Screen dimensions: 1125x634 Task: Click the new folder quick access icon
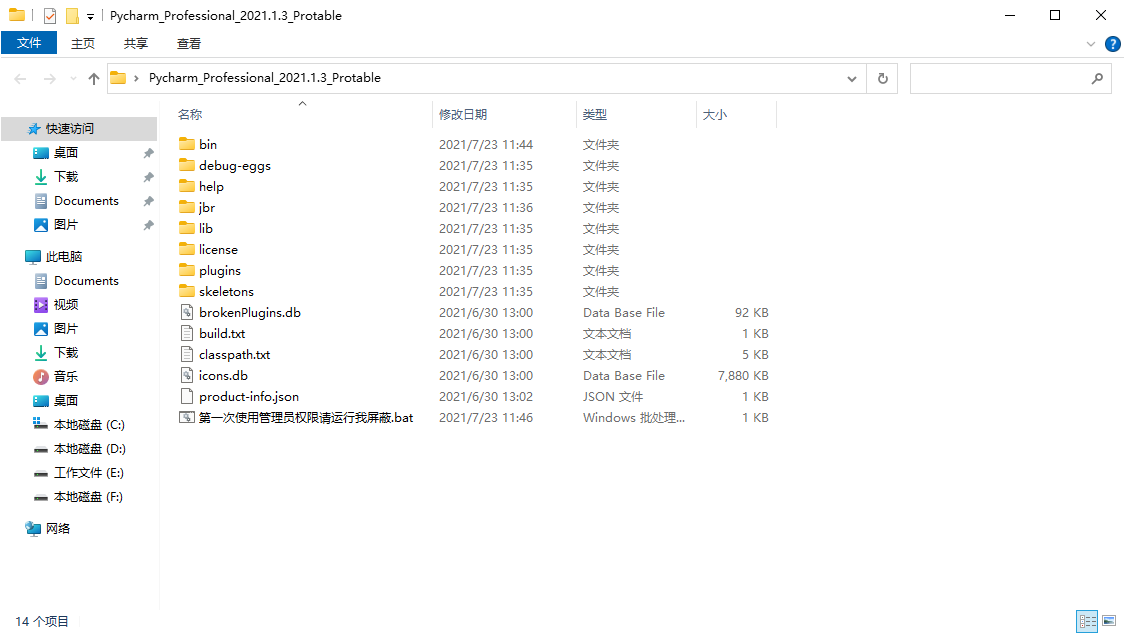(x=72, y=15)
